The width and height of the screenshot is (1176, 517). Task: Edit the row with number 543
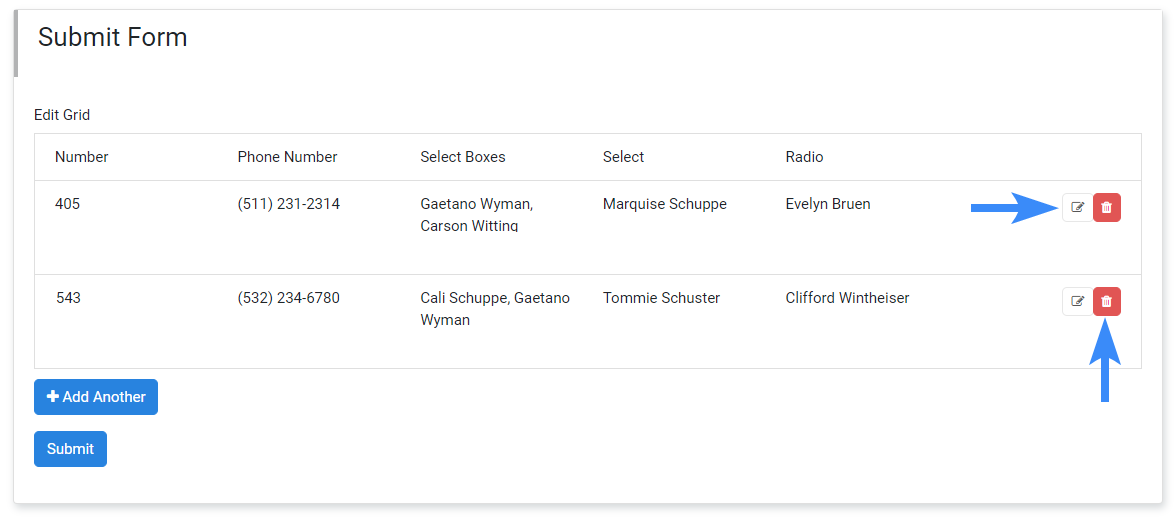(1077, 302)
